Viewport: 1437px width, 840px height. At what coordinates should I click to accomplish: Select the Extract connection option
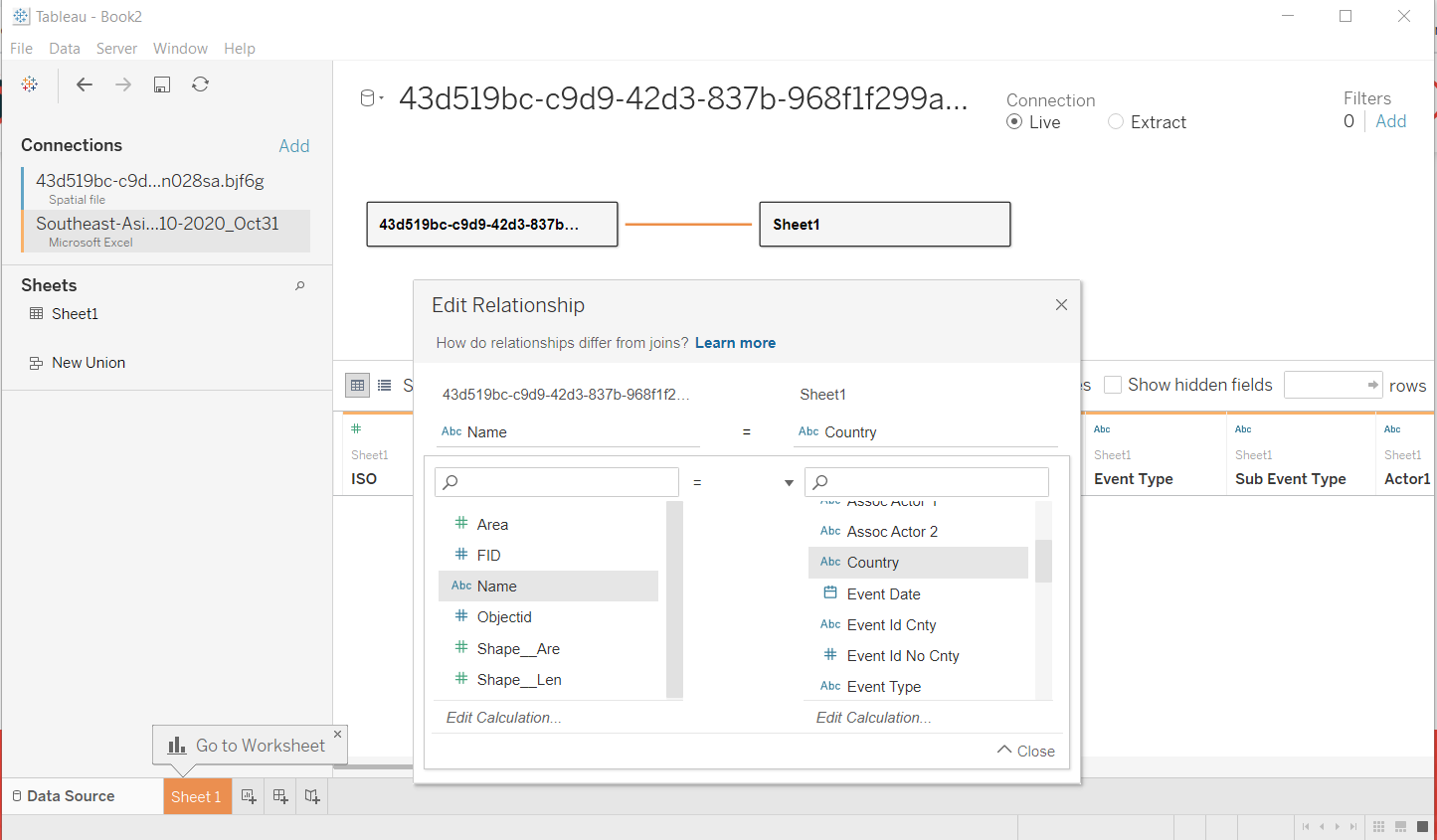pyautogui.click(x=1116, y=122)
